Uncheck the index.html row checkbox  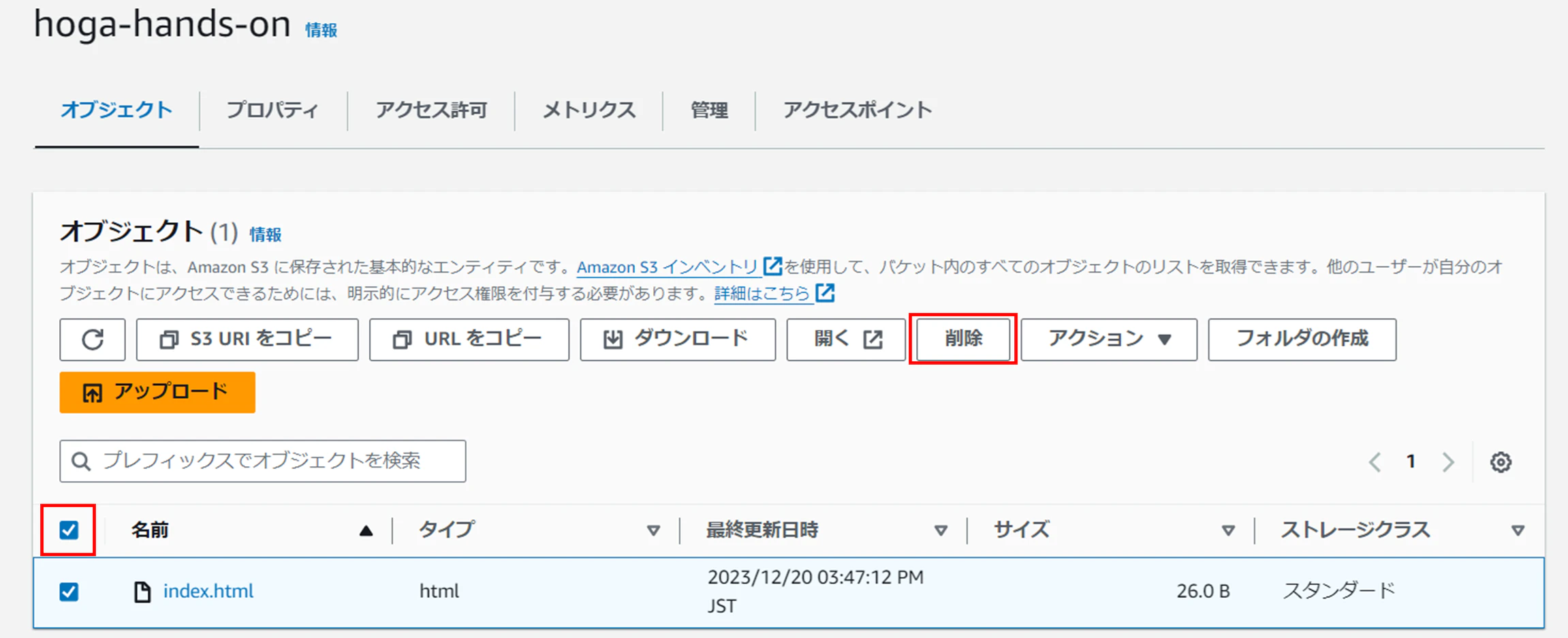tap(69, 592)
